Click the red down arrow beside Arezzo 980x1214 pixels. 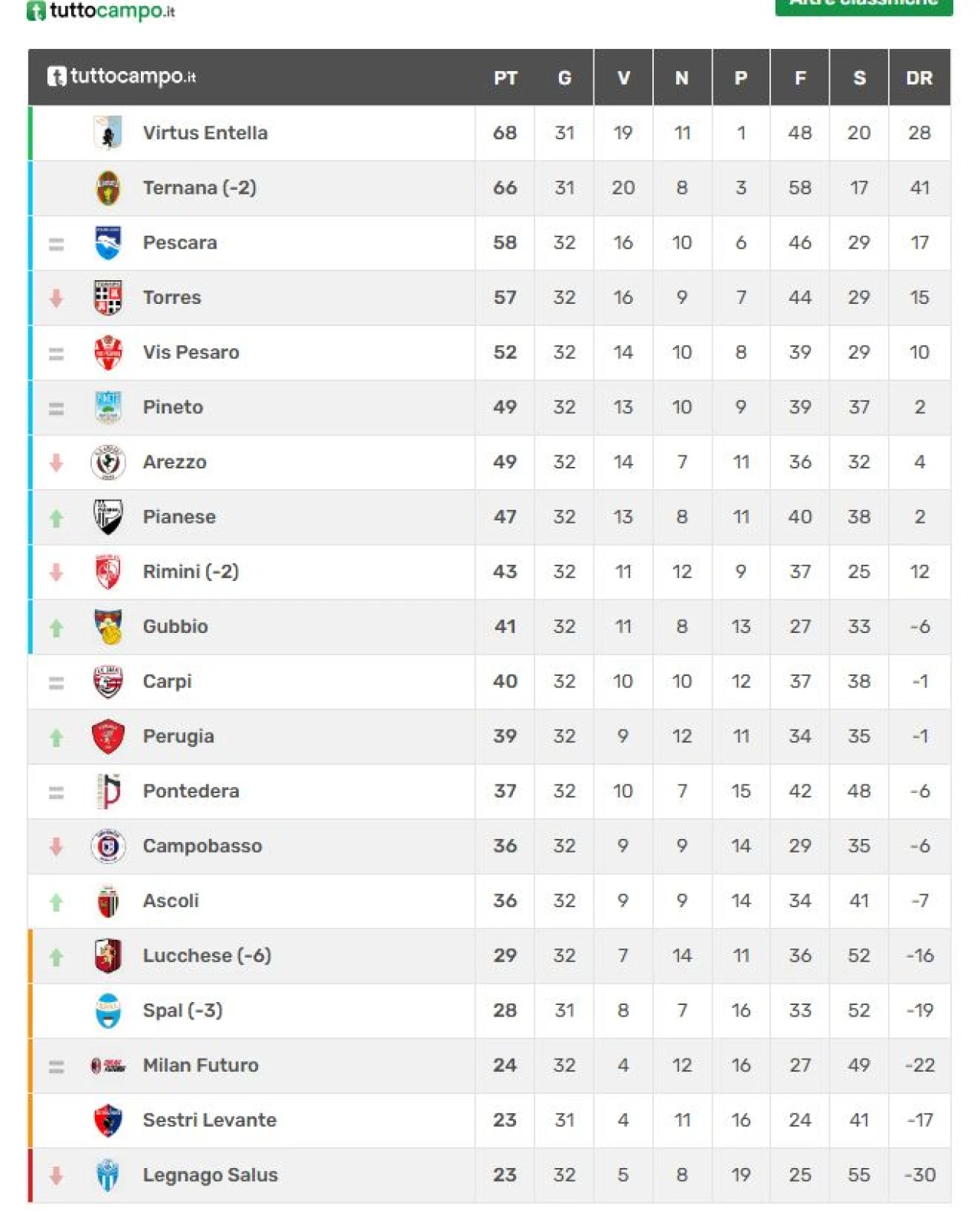click(x=56, y=462)
